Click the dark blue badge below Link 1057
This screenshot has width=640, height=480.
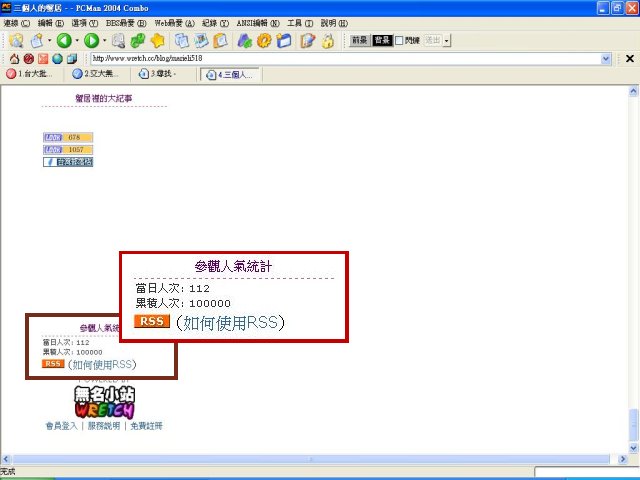pyautogui.click(x=68, y=162)
